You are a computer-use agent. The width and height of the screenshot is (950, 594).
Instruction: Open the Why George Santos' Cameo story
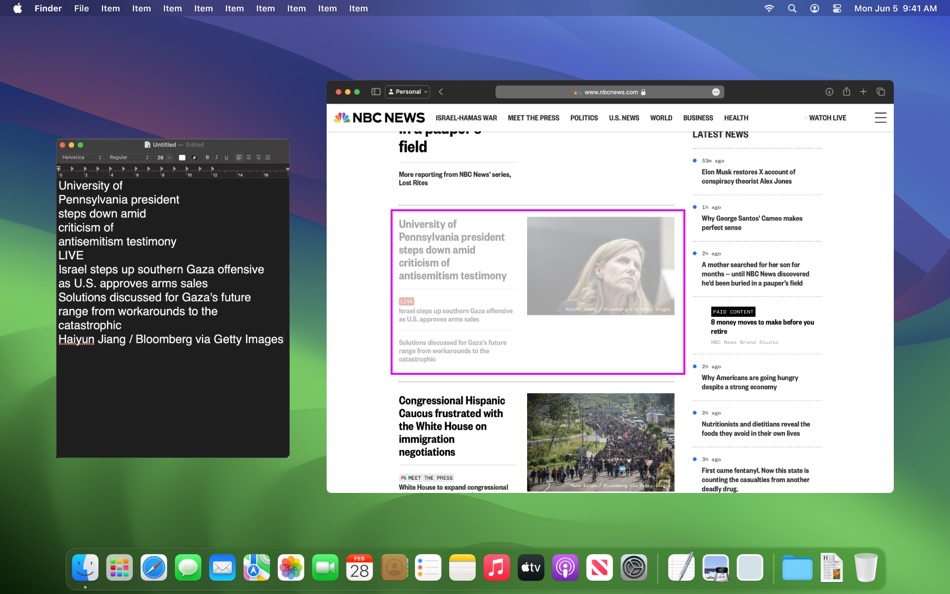[752, 222]
